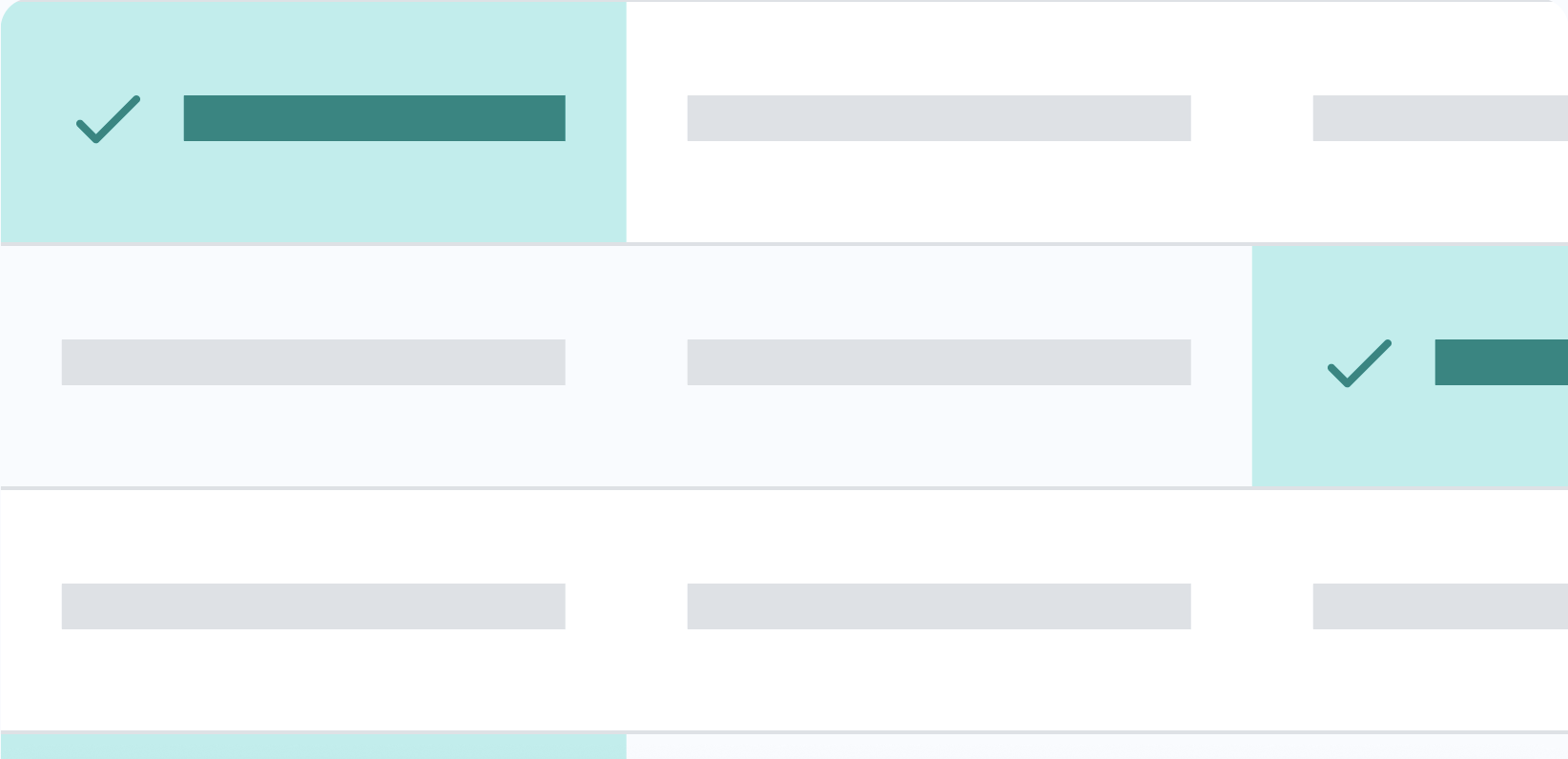Click the unselected light cell in the fourth row
1568x759 pixels.
1097,748
